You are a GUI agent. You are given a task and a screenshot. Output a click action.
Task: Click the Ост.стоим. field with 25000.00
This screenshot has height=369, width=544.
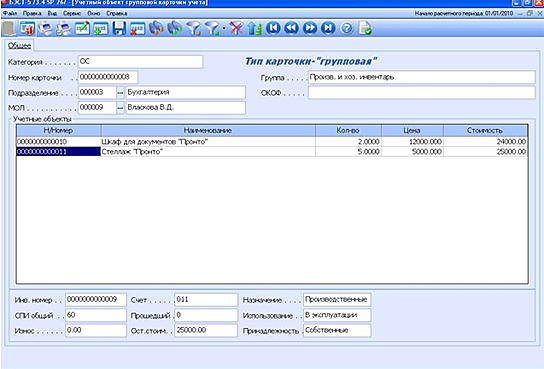pos(206,331)
